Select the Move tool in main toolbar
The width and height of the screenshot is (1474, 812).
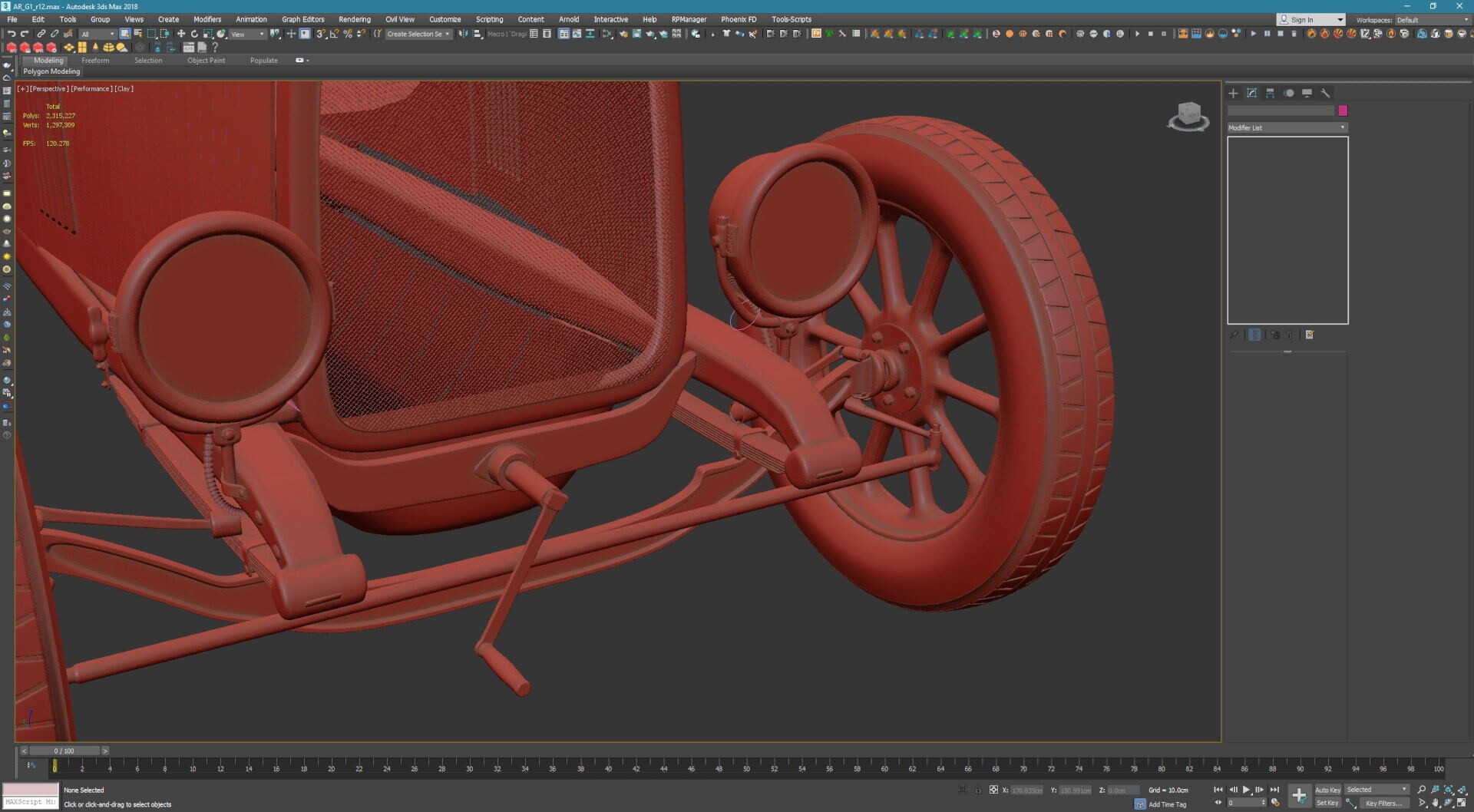pyautogui.click(x=181, y=34)
